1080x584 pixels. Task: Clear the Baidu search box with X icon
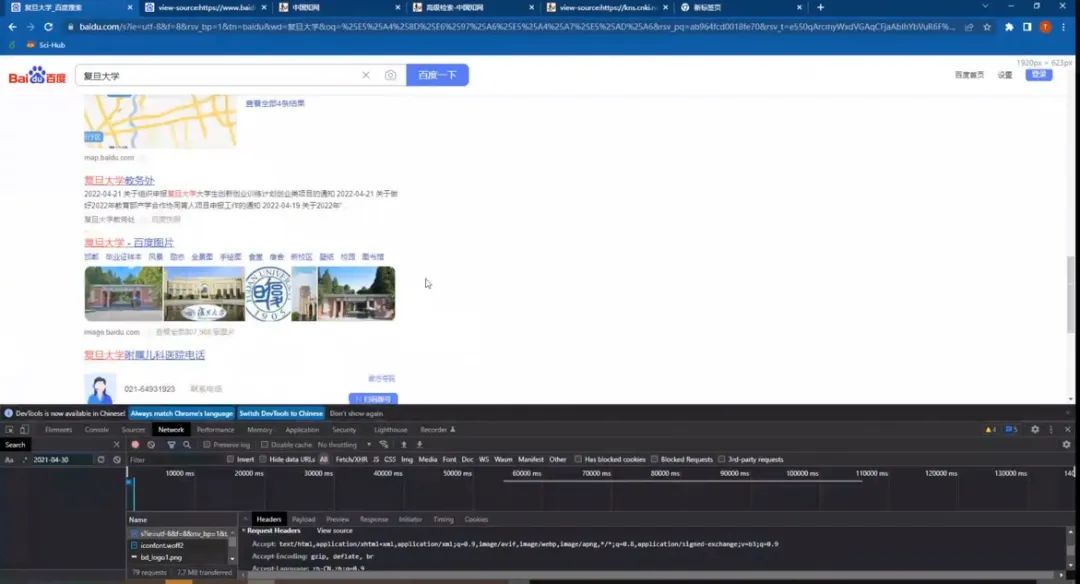[366, 75]
